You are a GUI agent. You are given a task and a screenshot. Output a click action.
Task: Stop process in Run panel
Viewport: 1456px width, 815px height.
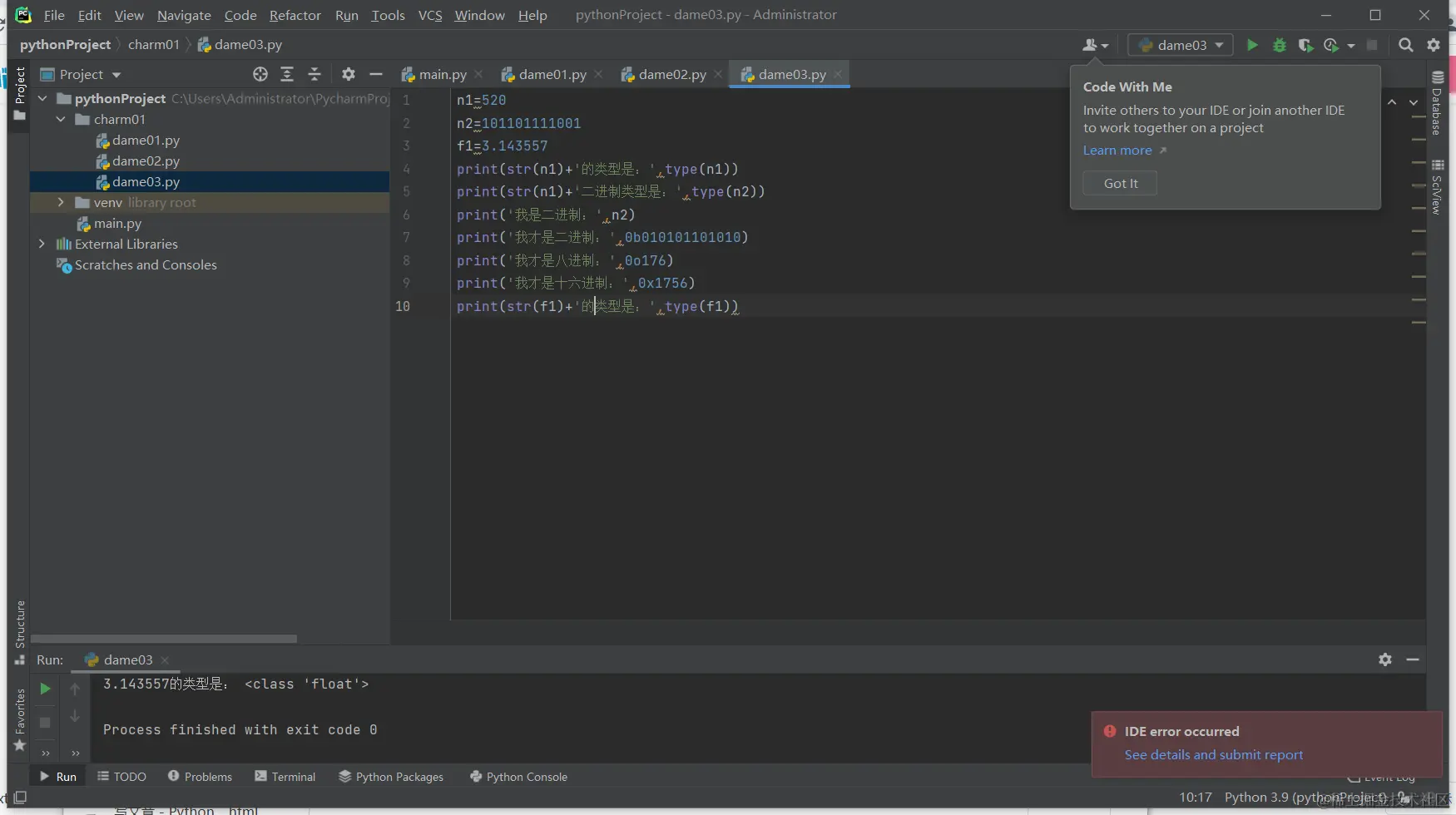point(45,722)
